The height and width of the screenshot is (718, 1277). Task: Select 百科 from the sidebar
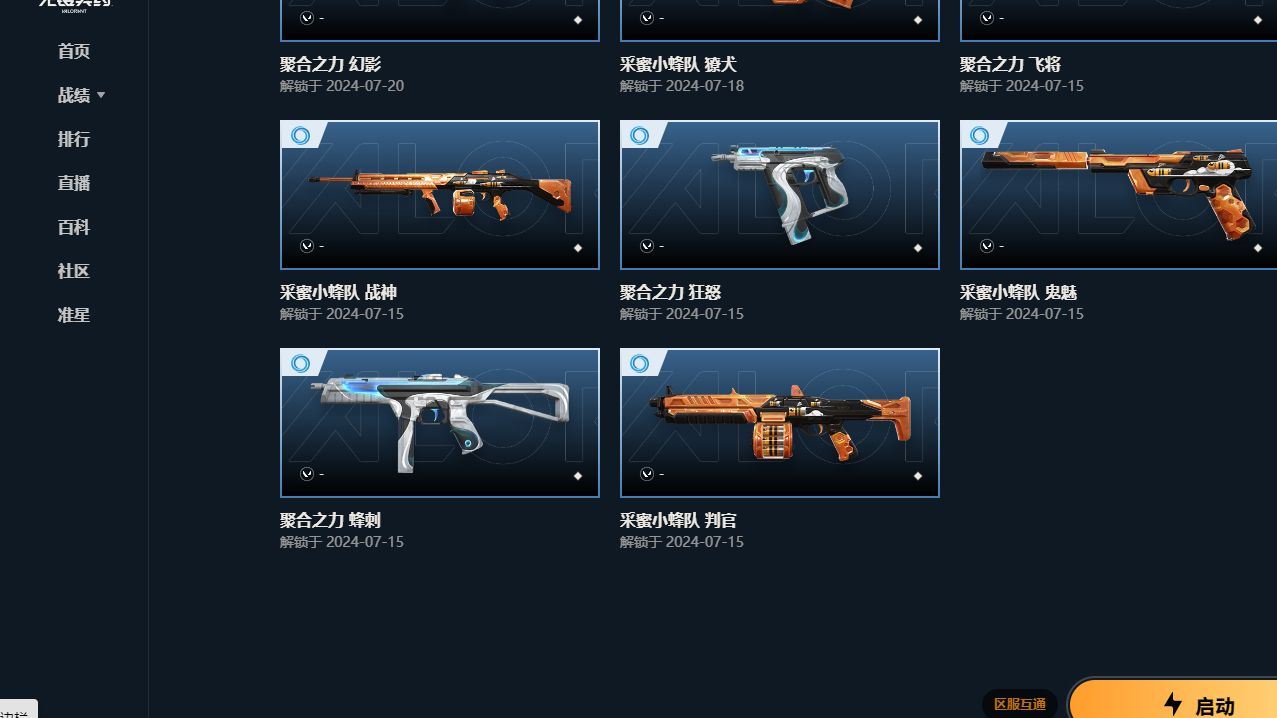[x=74, y=227]
